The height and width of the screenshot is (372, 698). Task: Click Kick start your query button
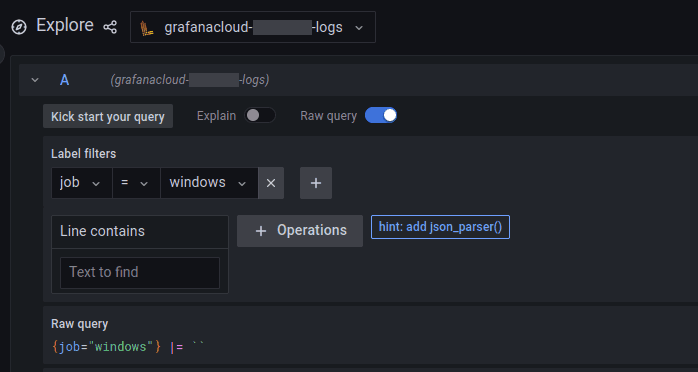click(108, 117)
